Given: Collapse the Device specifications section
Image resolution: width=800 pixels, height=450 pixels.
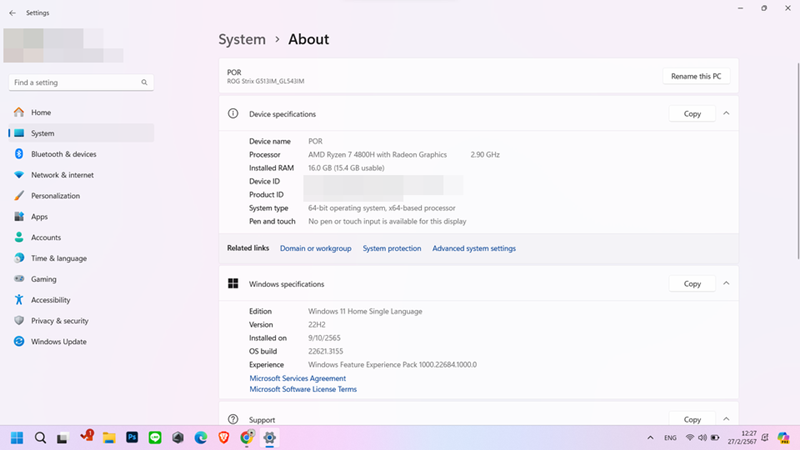Looking at the screenshot, I should tap(726, 114).
